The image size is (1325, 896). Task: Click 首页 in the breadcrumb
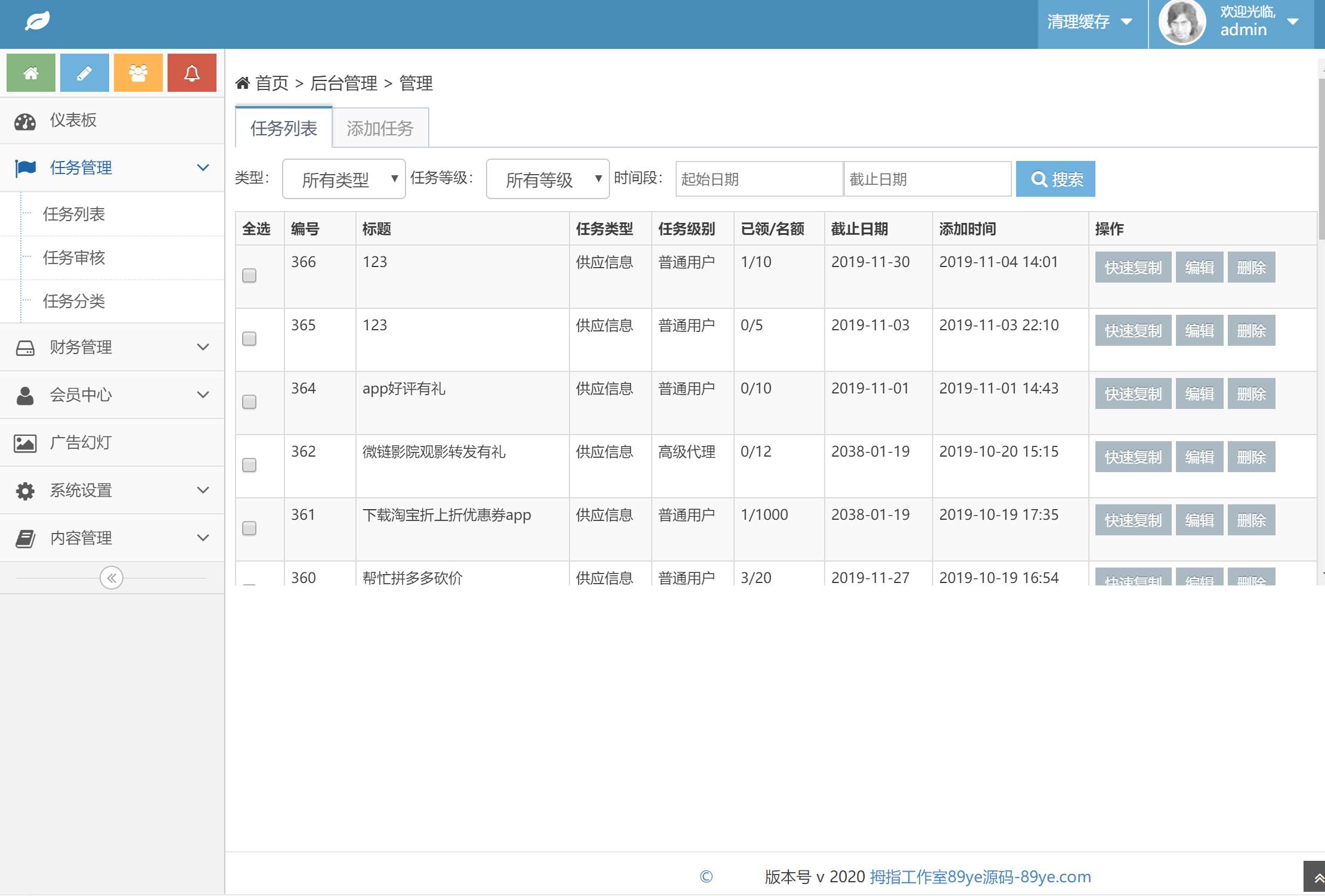[x=272, y=83]
